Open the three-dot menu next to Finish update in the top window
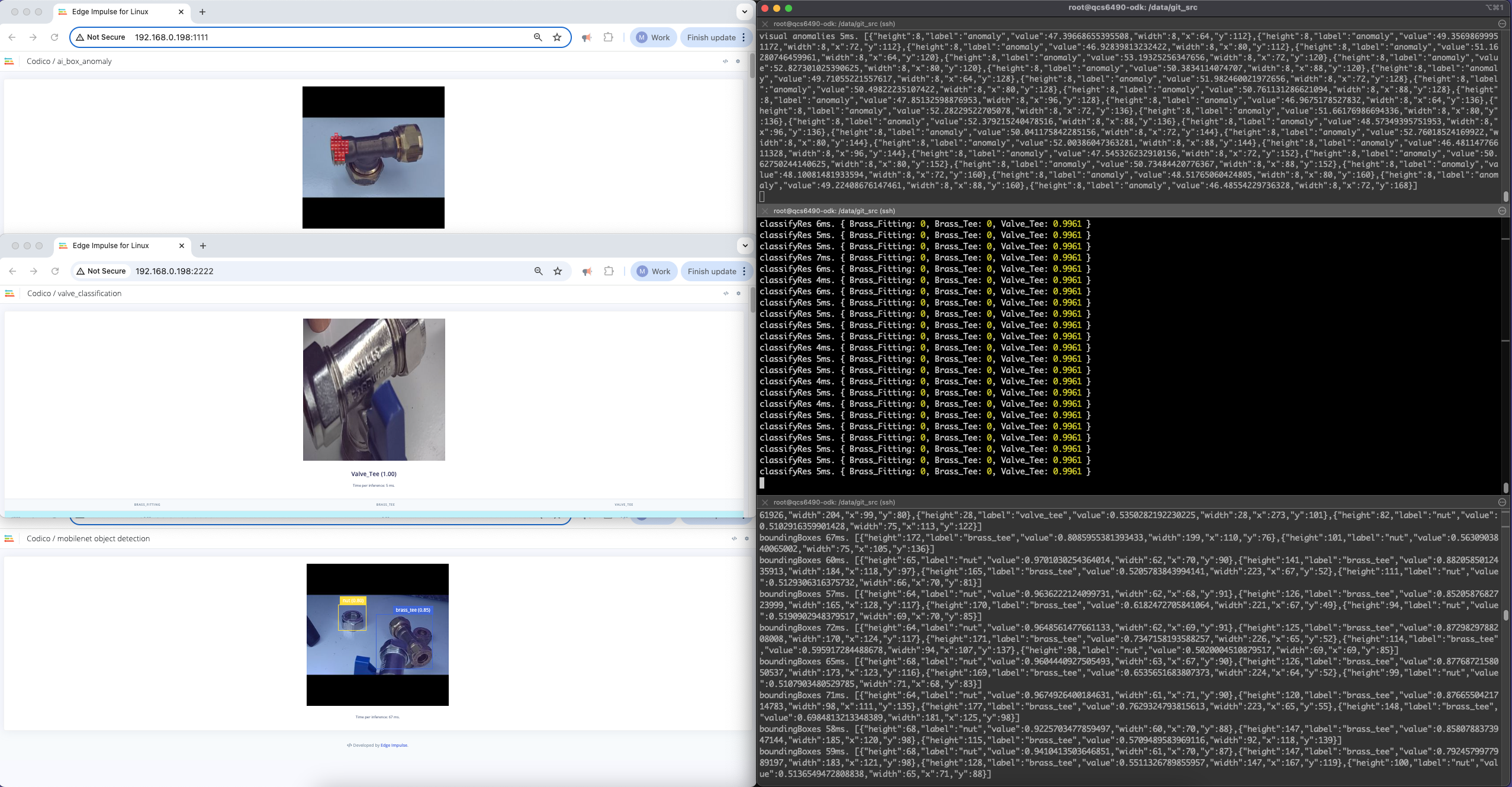This screenshot has height=787, width=1512. [x=744, y=37]
